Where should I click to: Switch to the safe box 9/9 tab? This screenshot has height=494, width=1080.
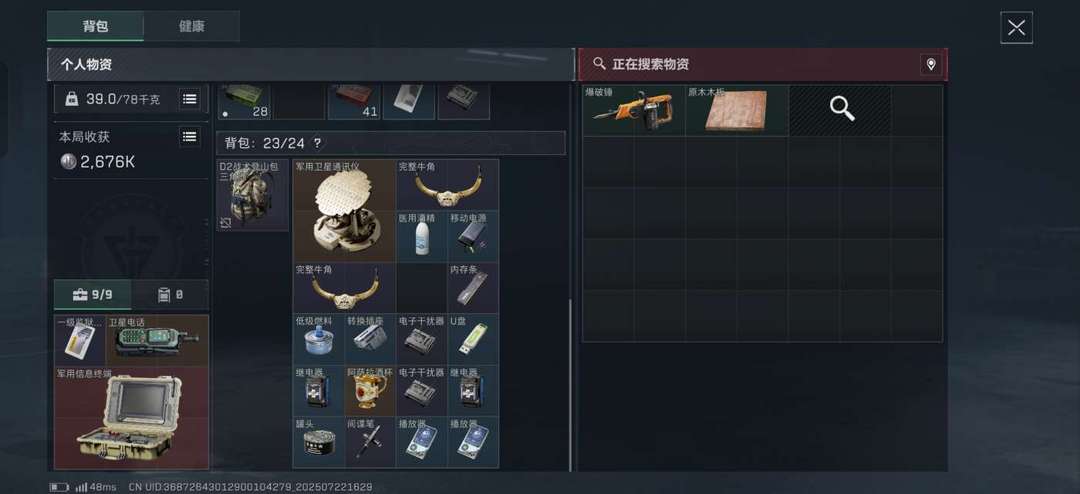(x=93, y=295)
